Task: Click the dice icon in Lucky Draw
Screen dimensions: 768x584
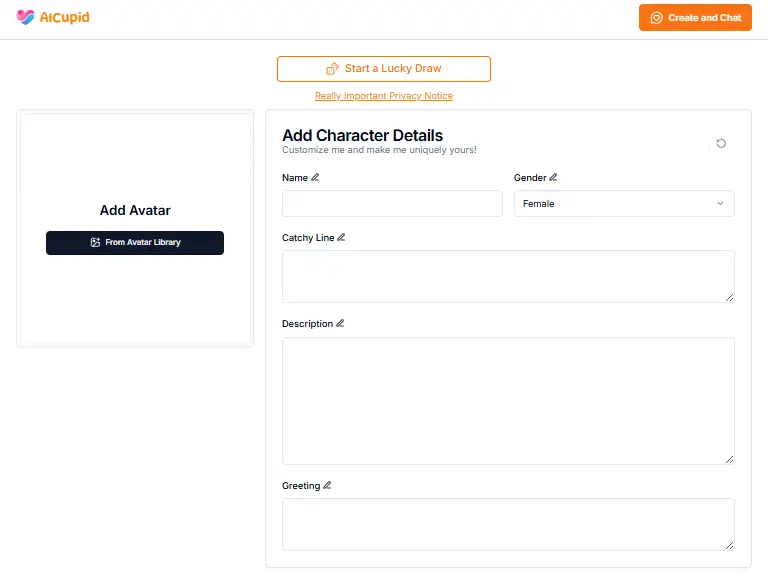Action: coord(333,69)
